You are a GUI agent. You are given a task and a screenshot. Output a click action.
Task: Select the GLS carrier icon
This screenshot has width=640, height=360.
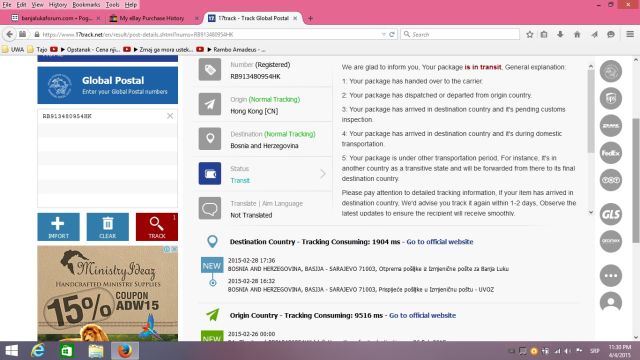pos(611,214)
